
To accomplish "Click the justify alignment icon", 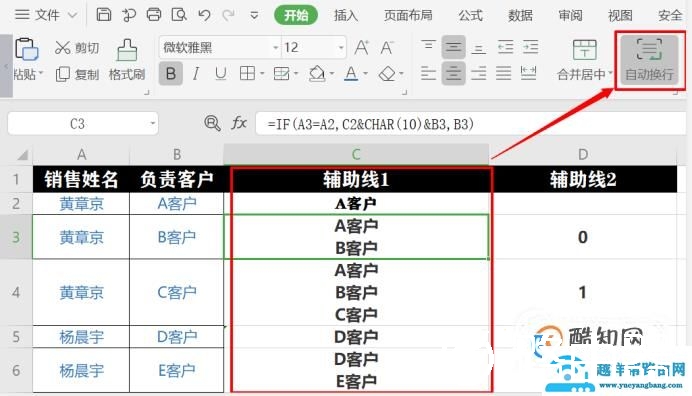I will pos(503,73).
